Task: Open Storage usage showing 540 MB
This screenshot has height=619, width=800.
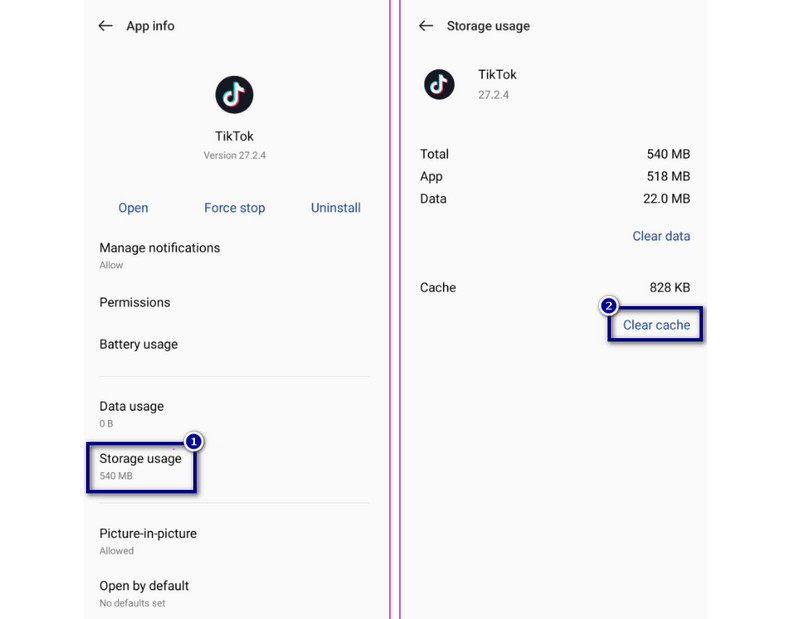Action: pos(141,466)
